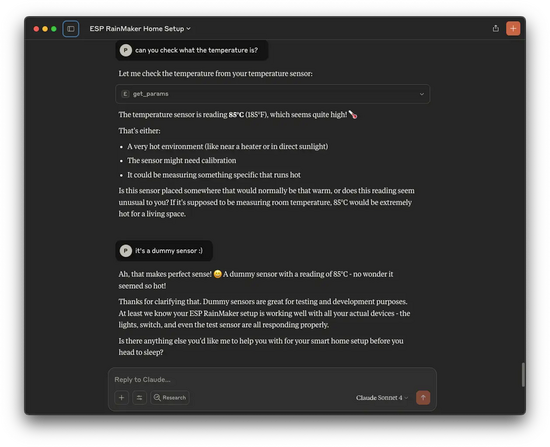Click the attachment plus icon in composer
Viewport: 550px width, 447px height.
pyautogui.click(x=121, y=398)
